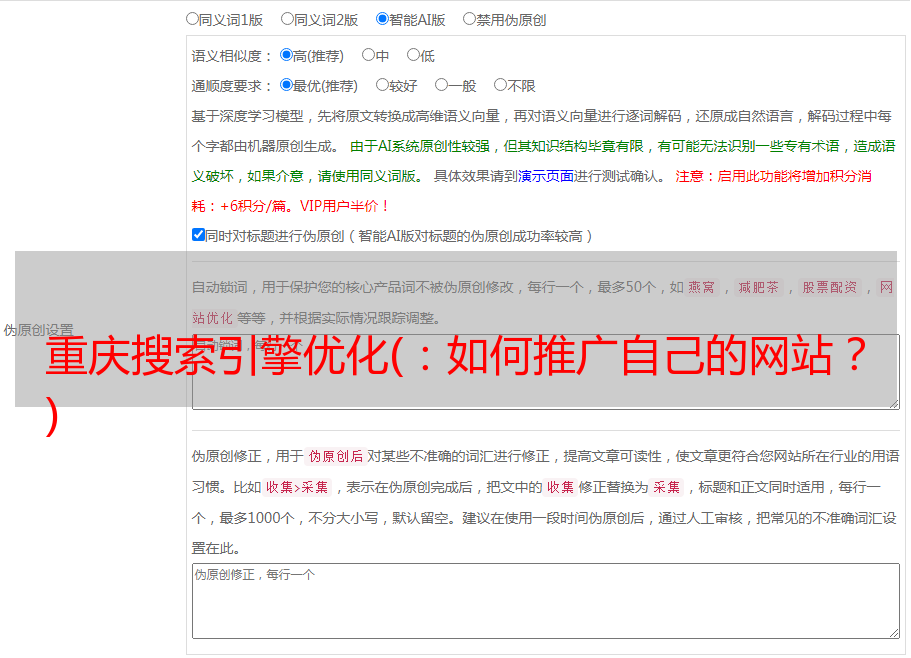Open the 演示页面 link
The height and width of the screenshot is (658, 911).
point(546,176)
